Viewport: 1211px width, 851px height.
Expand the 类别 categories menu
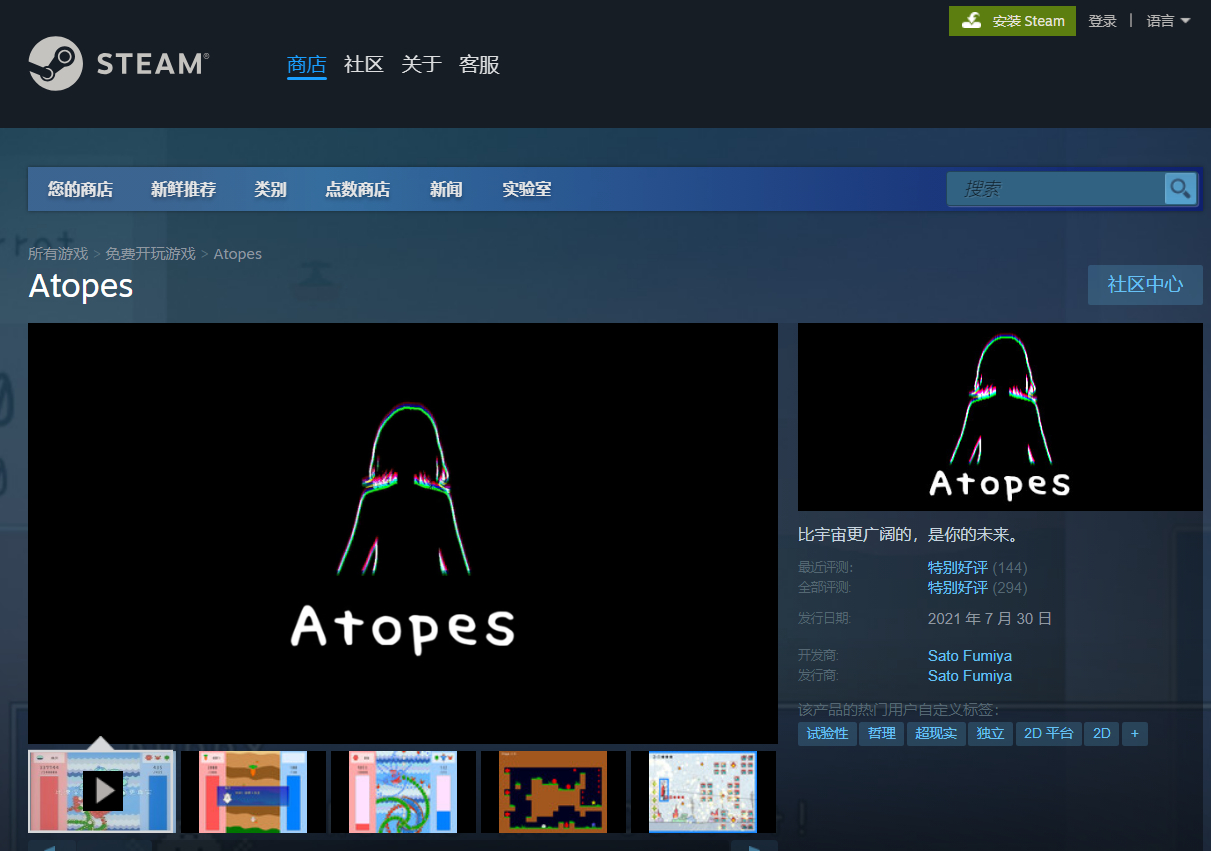click(270, 189)
